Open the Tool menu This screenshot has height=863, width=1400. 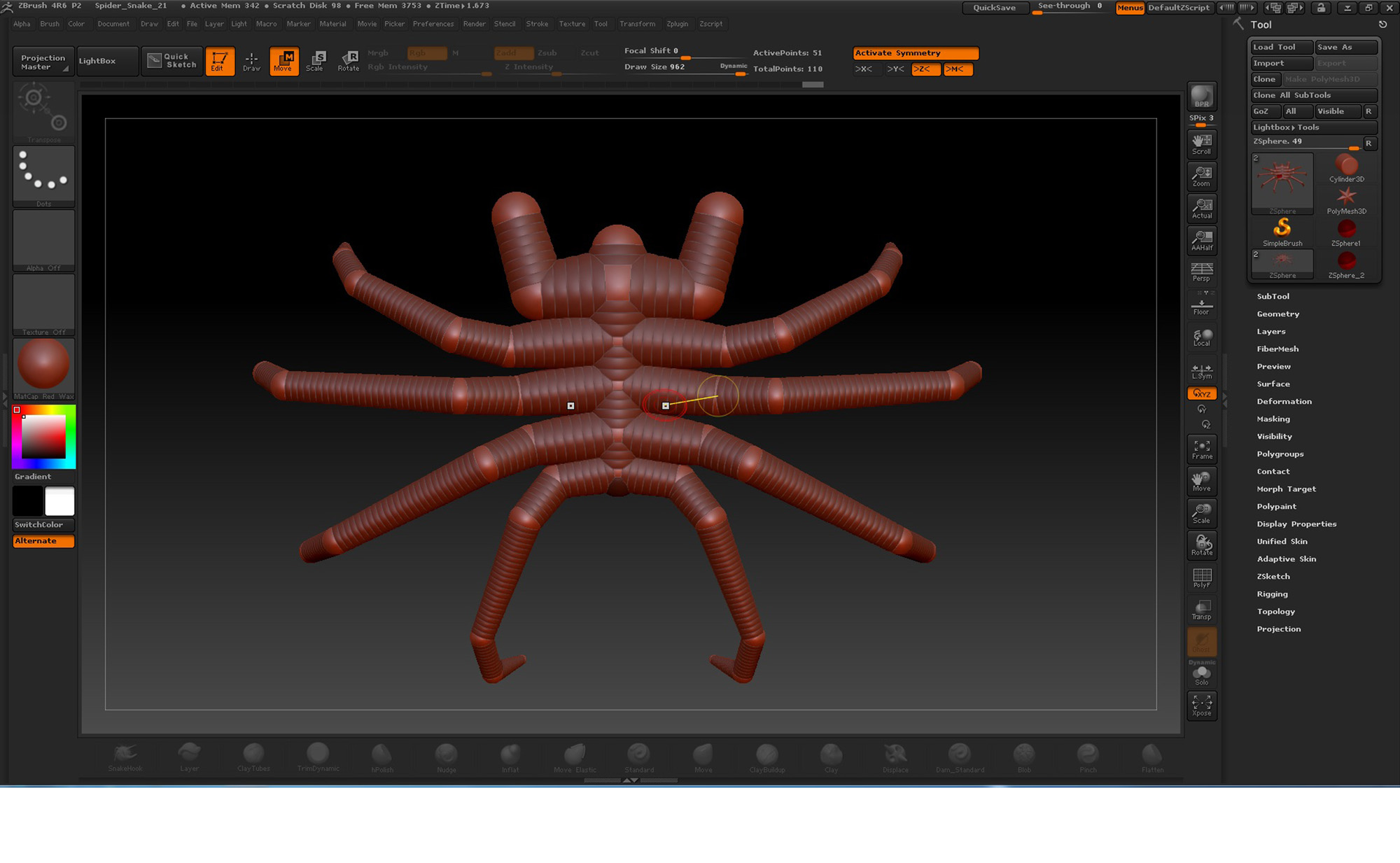[x=601, y=23]
